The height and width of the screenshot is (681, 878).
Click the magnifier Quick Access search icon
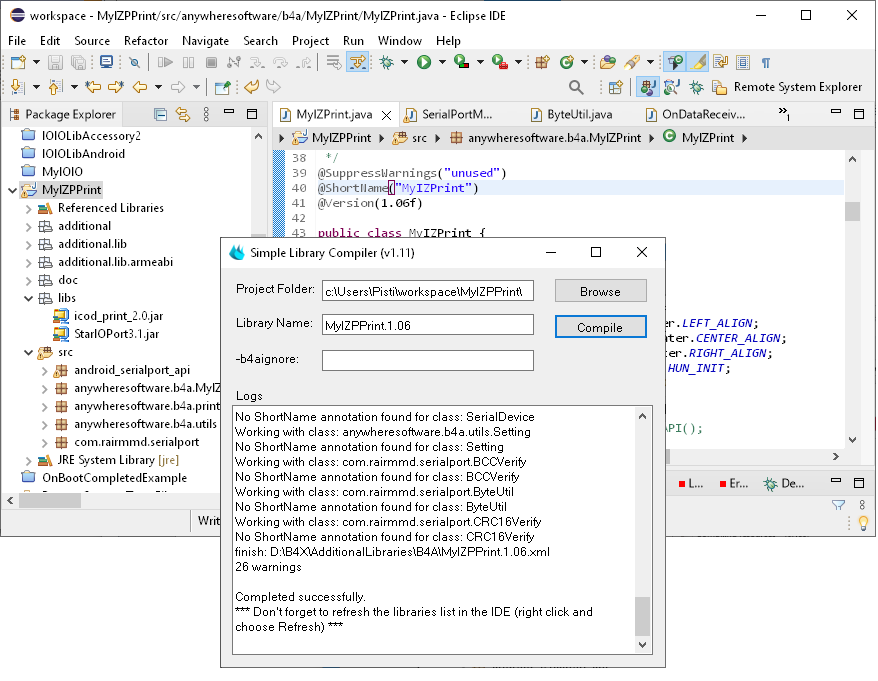point(576,87)
